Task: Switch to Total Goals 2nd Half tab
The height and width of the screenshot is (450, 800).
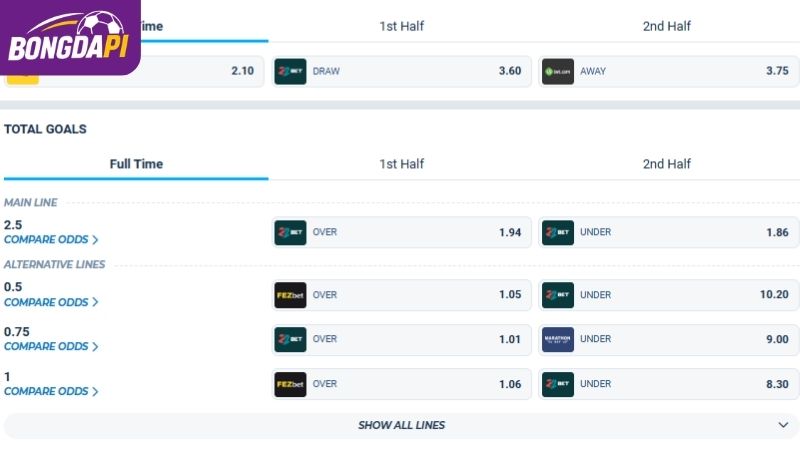Action: pos(666,164)
